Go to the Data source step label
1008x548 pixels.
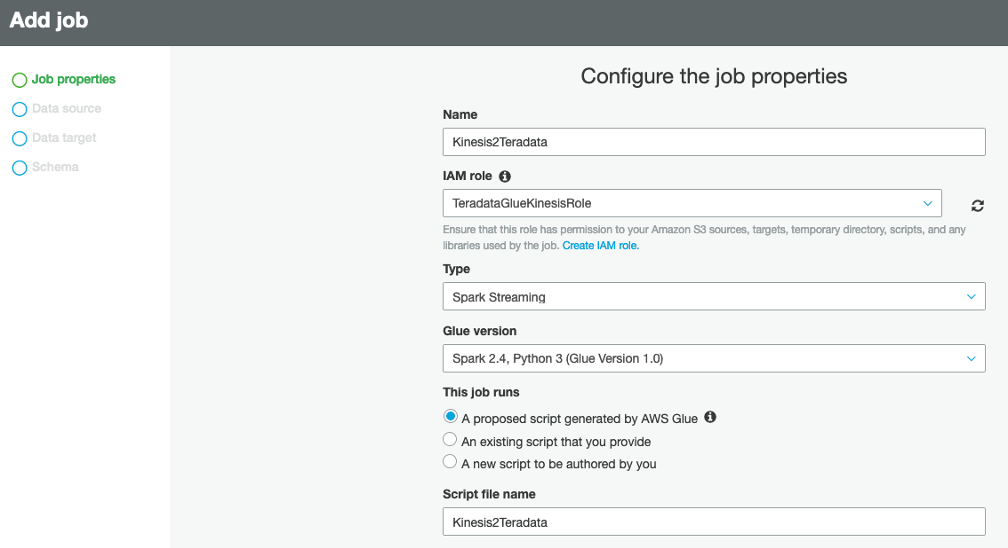click(x=66, y=108)
